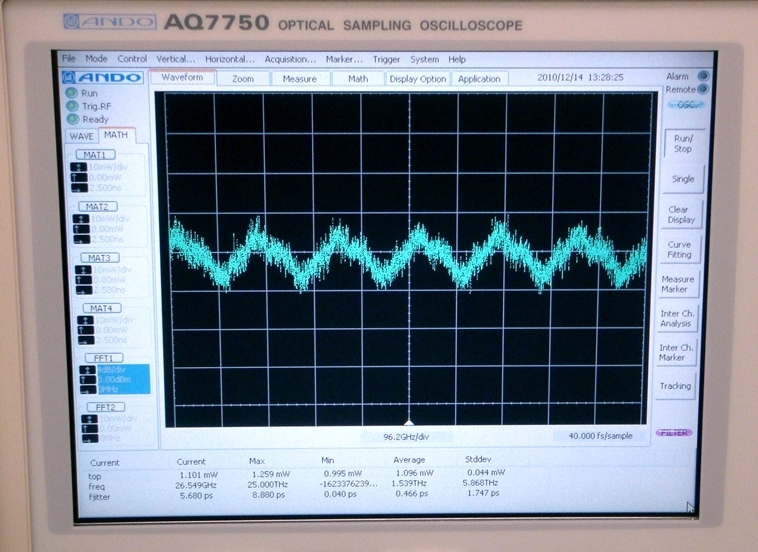Click the MAT1 vertical offset icon
This screenshot has width=758, height=552.
tap(79, 177)
